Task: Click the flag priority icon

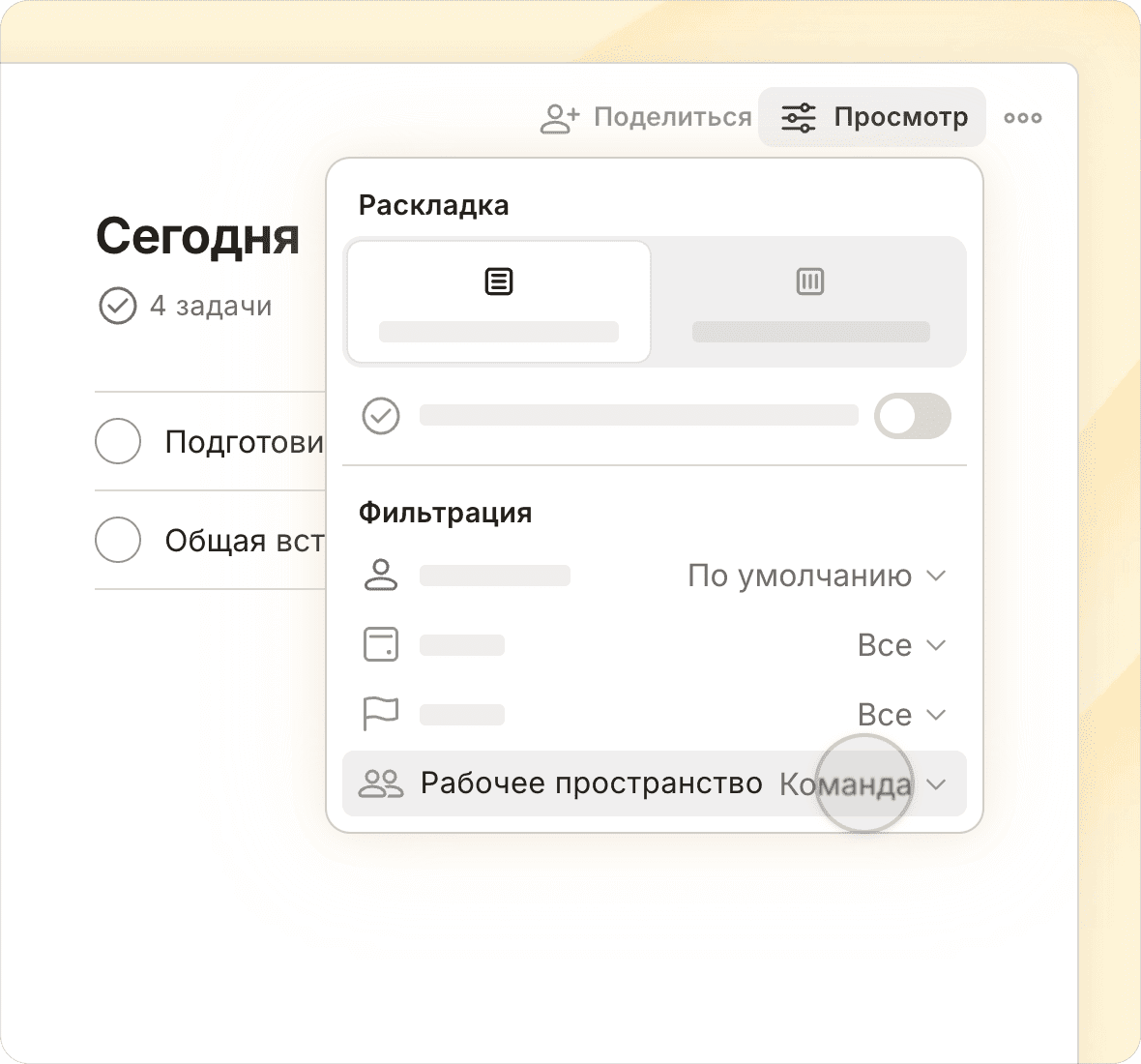Action: coord(381,715)
